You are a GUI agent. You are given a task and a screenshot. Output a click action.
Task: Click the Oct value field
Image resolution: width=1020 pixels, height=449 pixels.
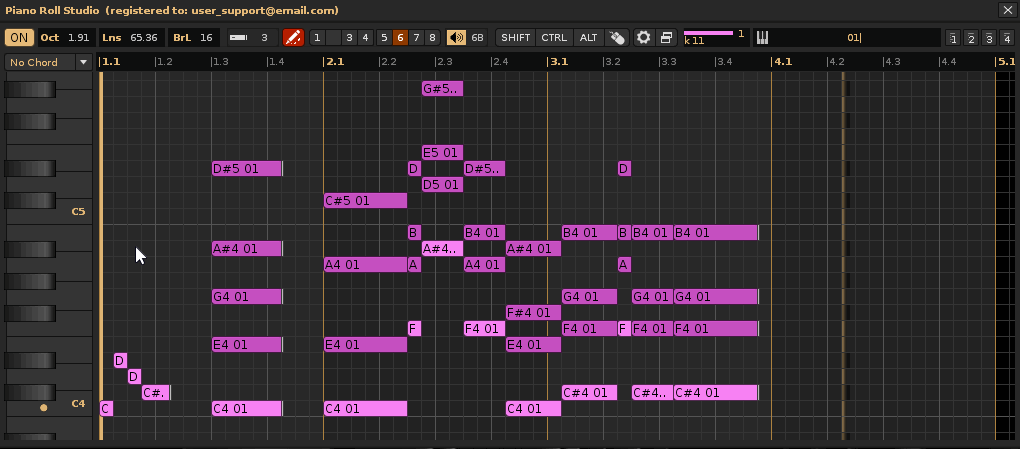click(78, 38)
